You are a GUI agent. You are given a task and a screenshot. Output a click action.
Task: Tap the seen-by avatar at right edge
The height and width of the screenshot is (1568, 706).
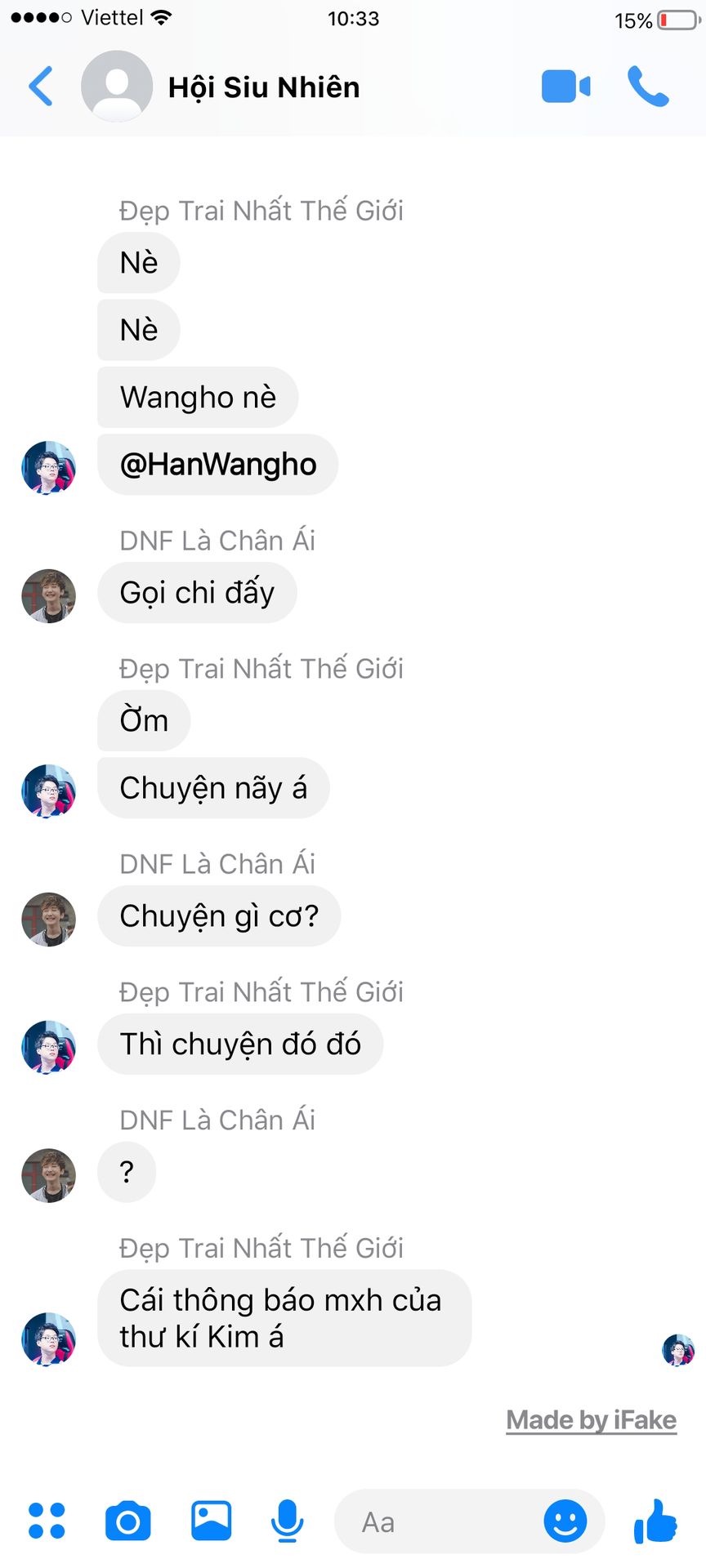[678, 1350]
